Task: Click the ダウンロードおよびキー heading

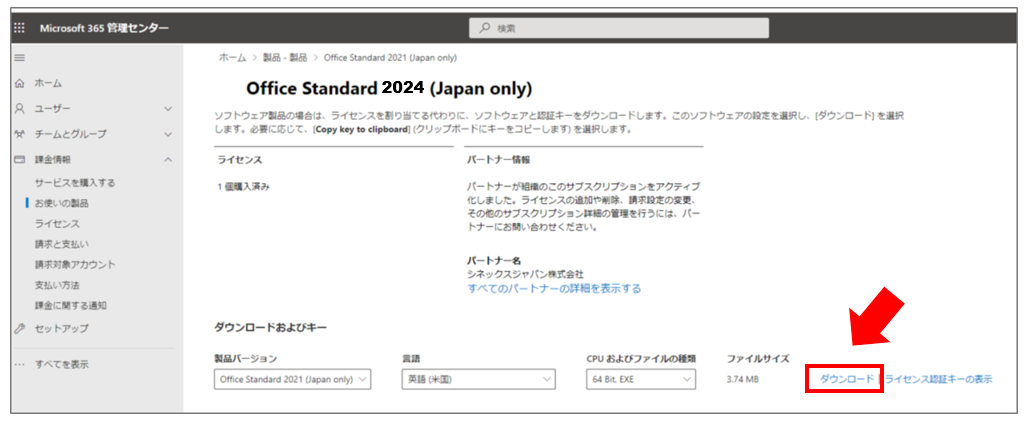Action: (x=271, y=327)
